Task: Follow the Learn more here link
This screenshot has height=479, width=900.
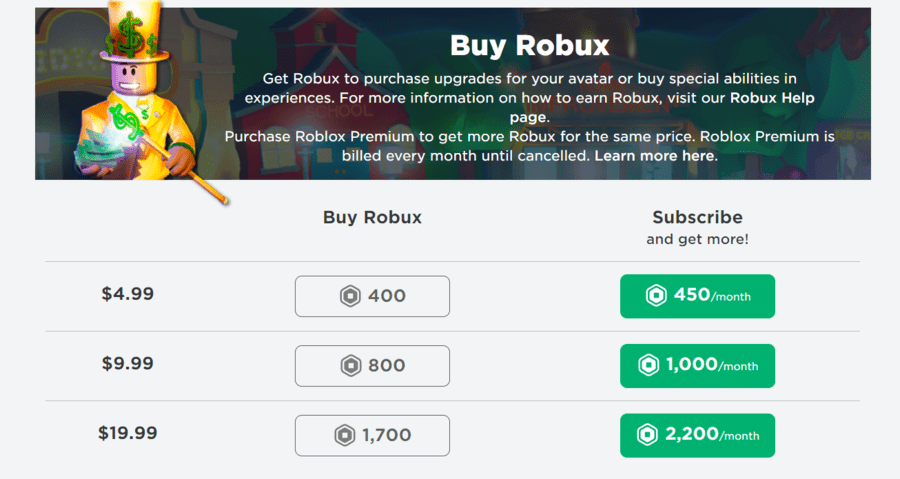Action: (655, 156)
